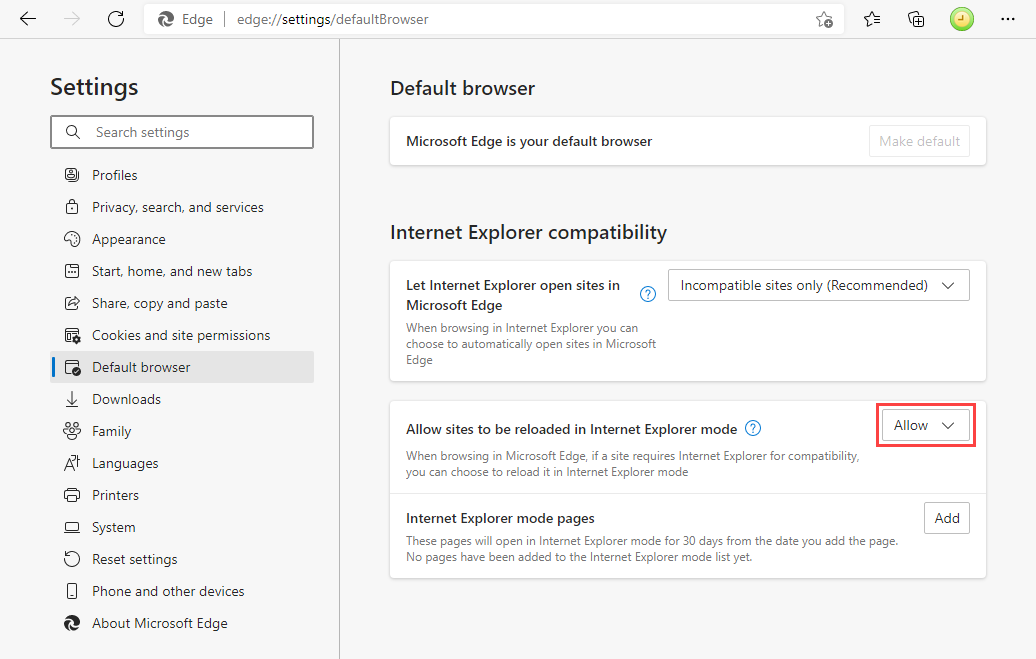1036x659 pixels.
Task: Click help icon beside Internet Explorer mode setting
Action: (754, 429)
